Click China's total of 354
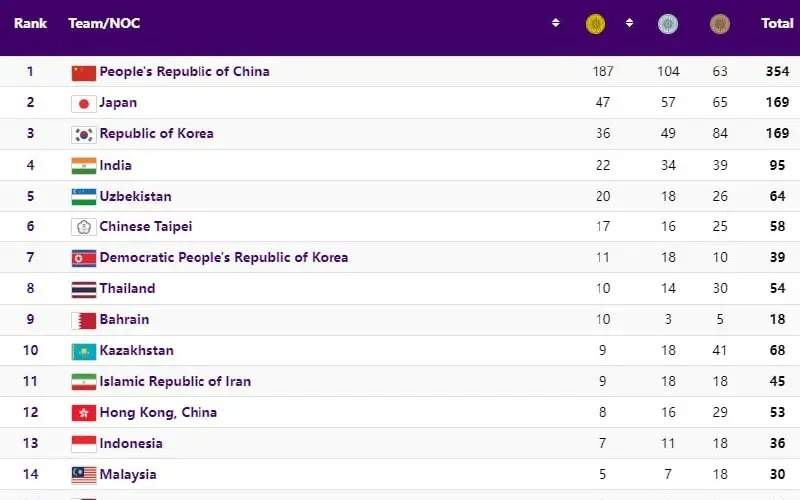Image resolution: width=800 pixels, height=500 pixels. pos(777,71)
